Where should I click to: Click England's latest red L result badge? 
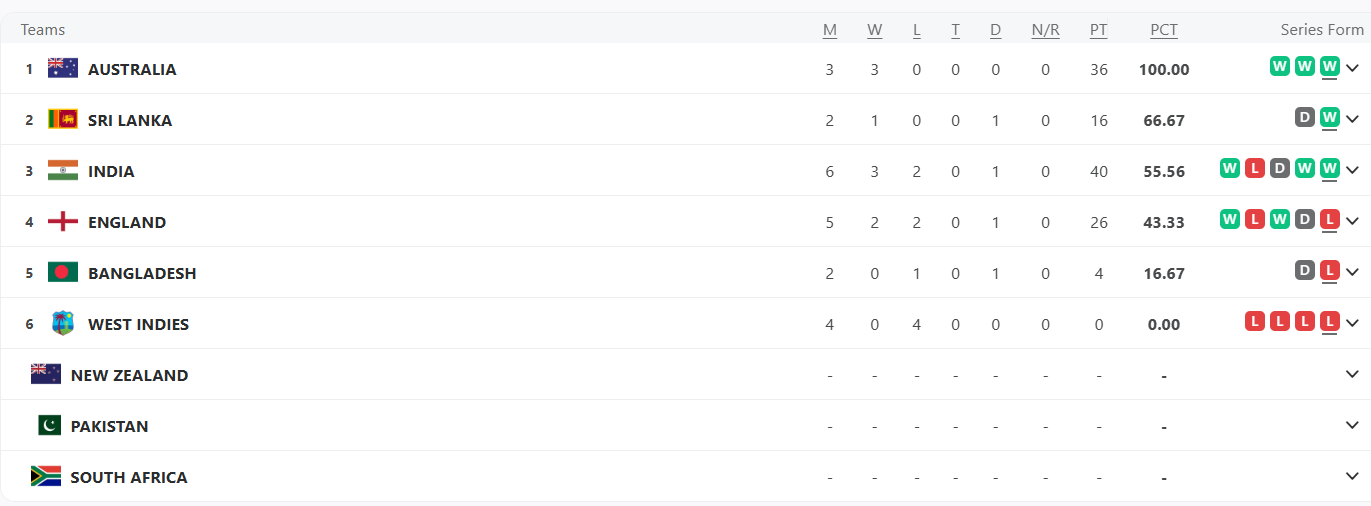1329,220
